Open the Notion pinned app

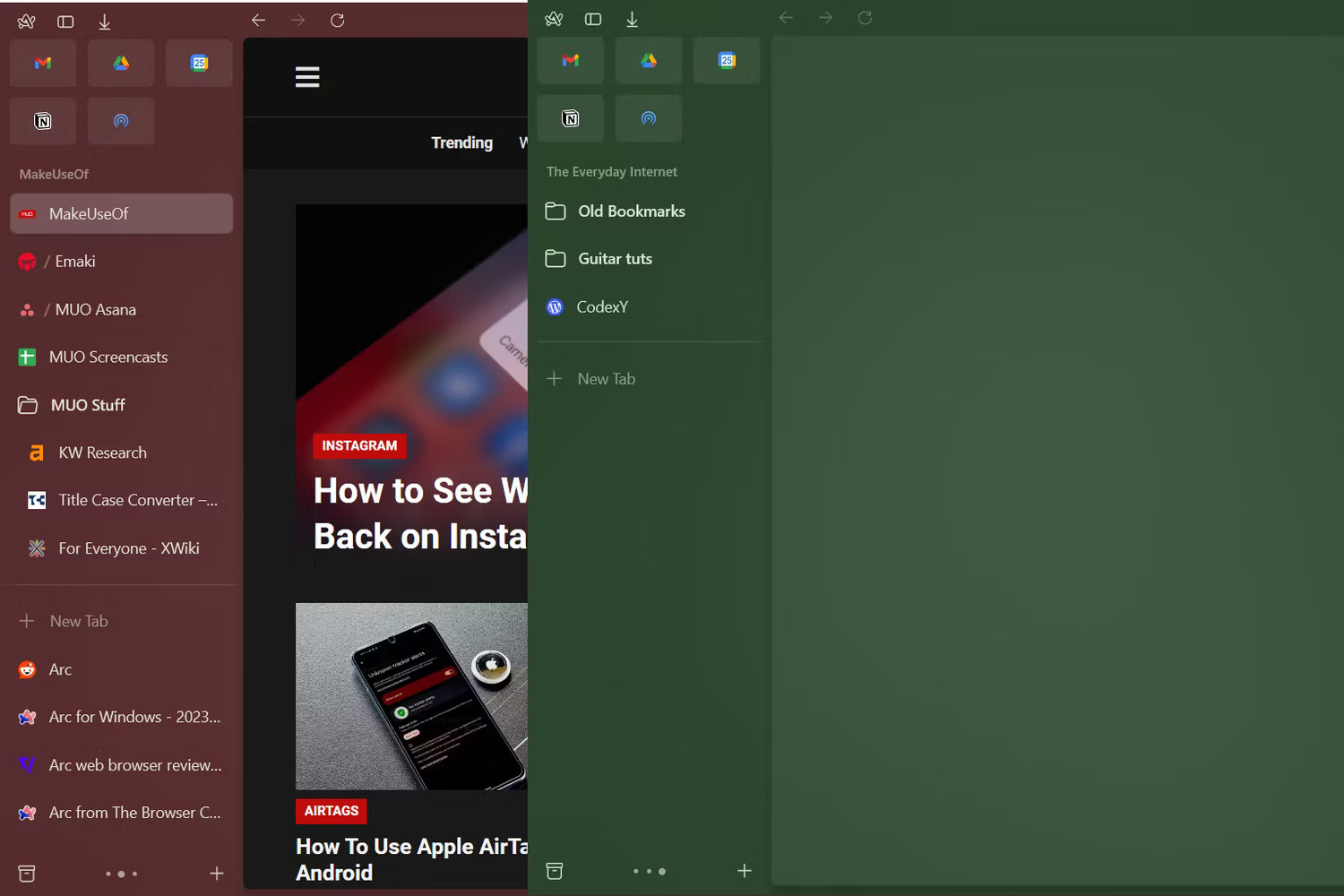(42, 121)
